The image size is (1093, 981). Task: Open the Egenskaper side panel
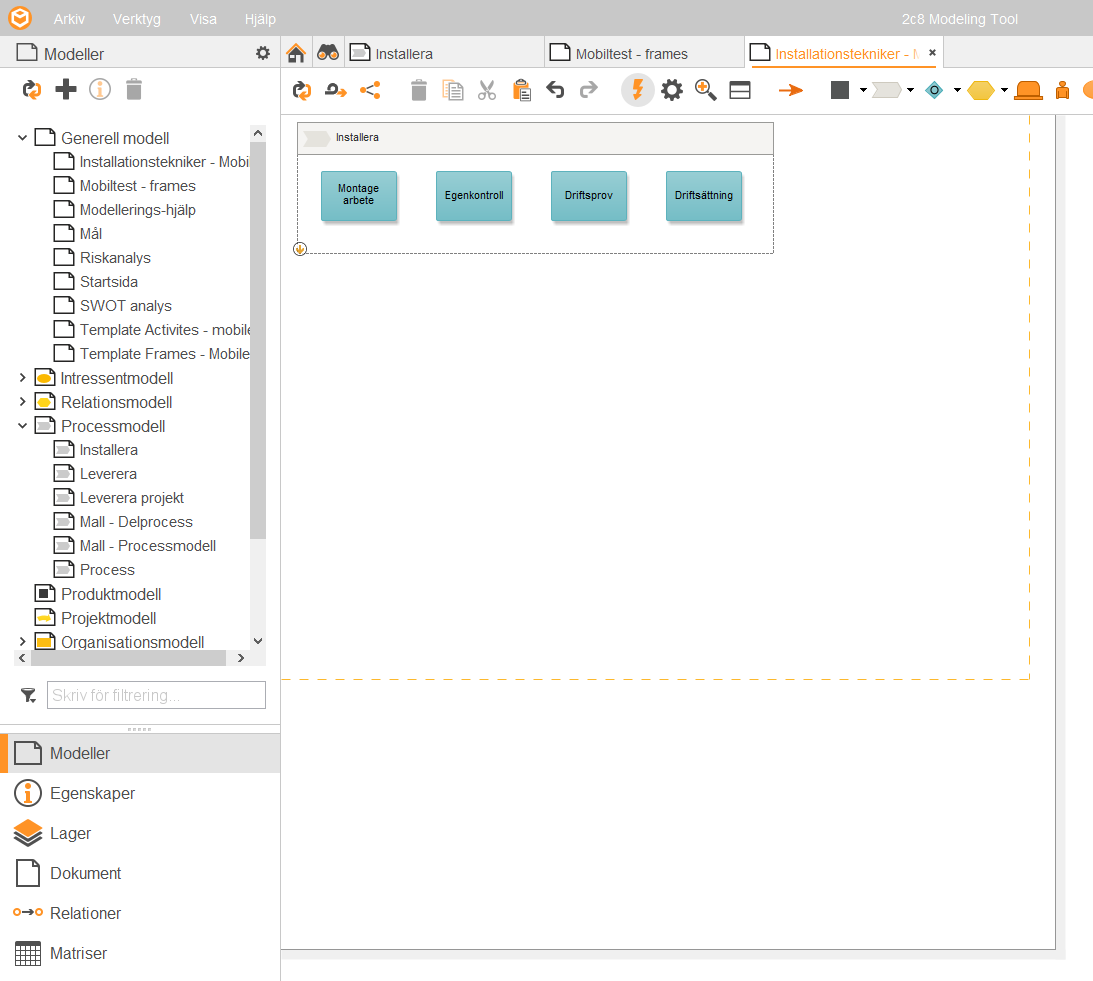coord(92,793)
